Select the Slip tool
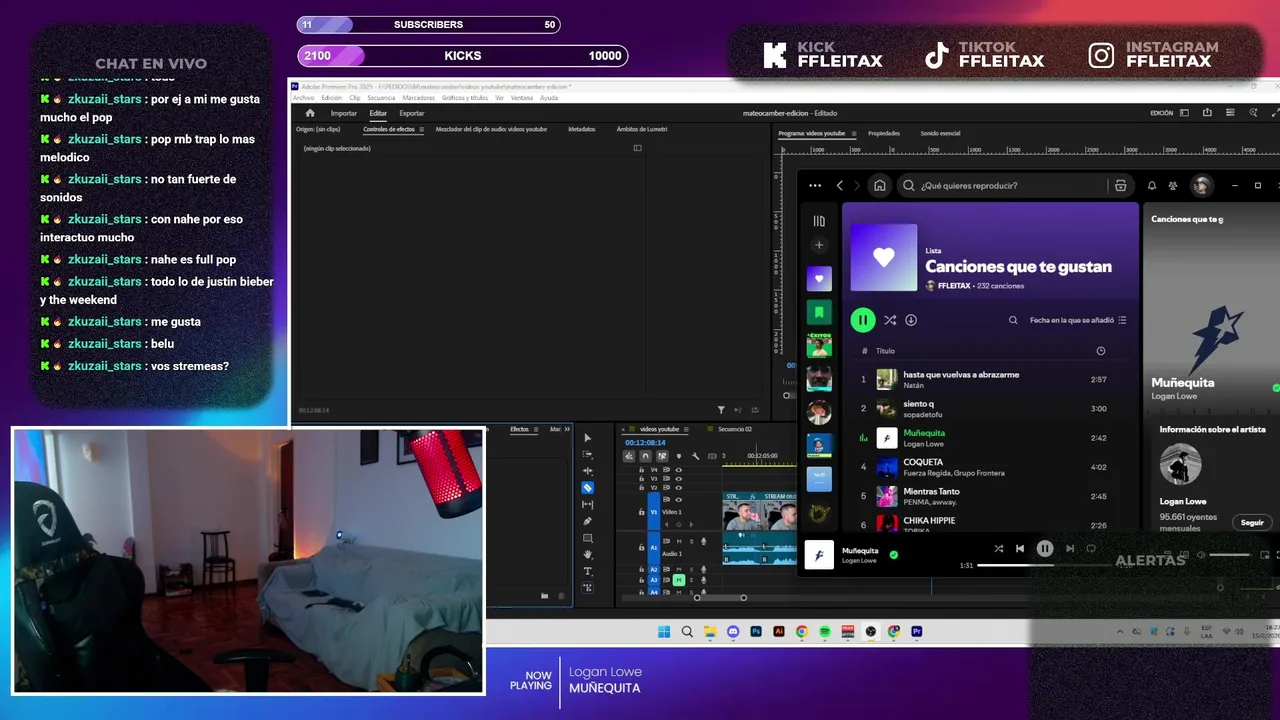The width and height of the screenshot is (1280, 720). tap(588, 504)
